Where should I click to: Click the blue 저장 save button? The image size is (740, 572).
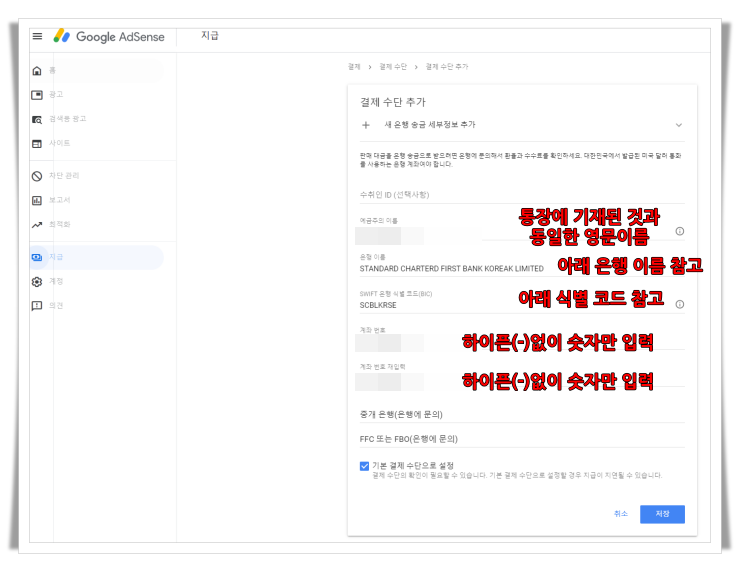pyautogui.click(x=662, y=514)
